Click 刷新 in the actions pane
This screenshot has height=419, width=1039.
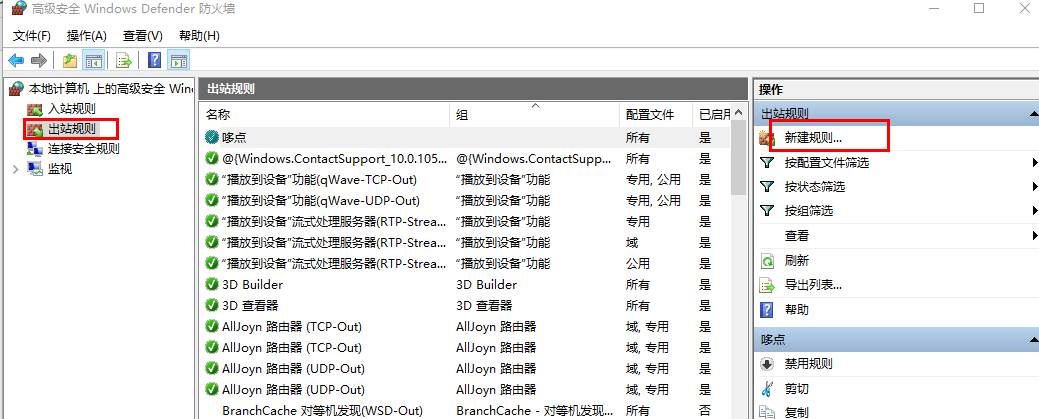(796, 261)
